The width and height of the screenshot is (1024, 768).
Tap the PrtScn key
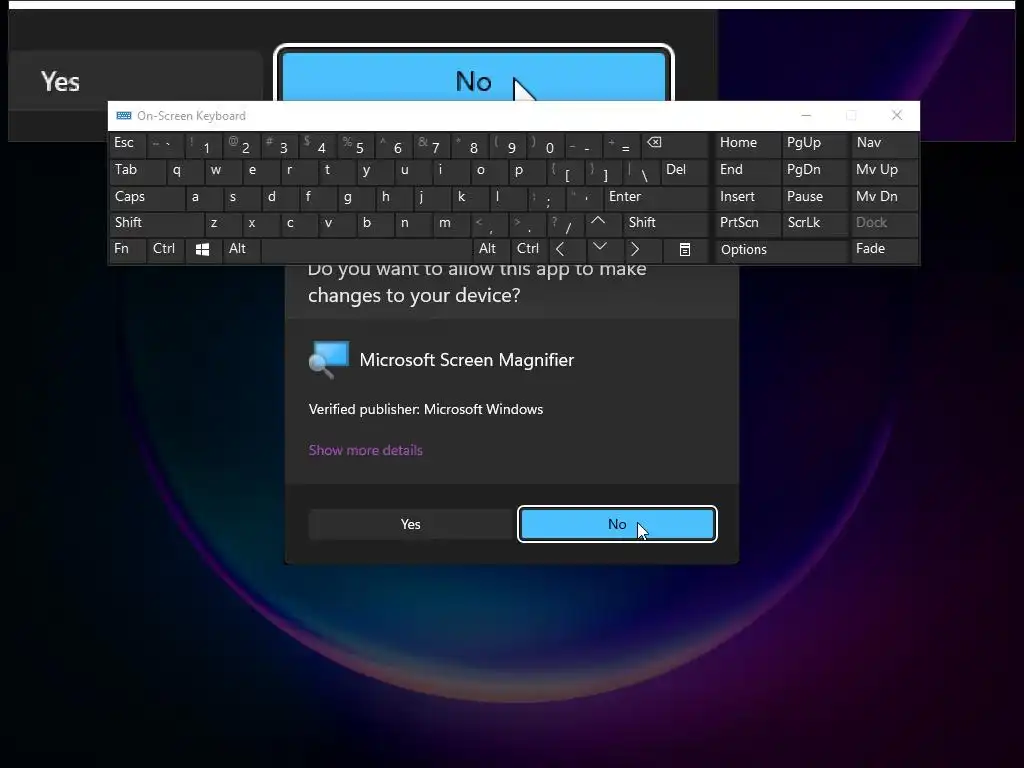pyautogui.click(x=748, y=223)
